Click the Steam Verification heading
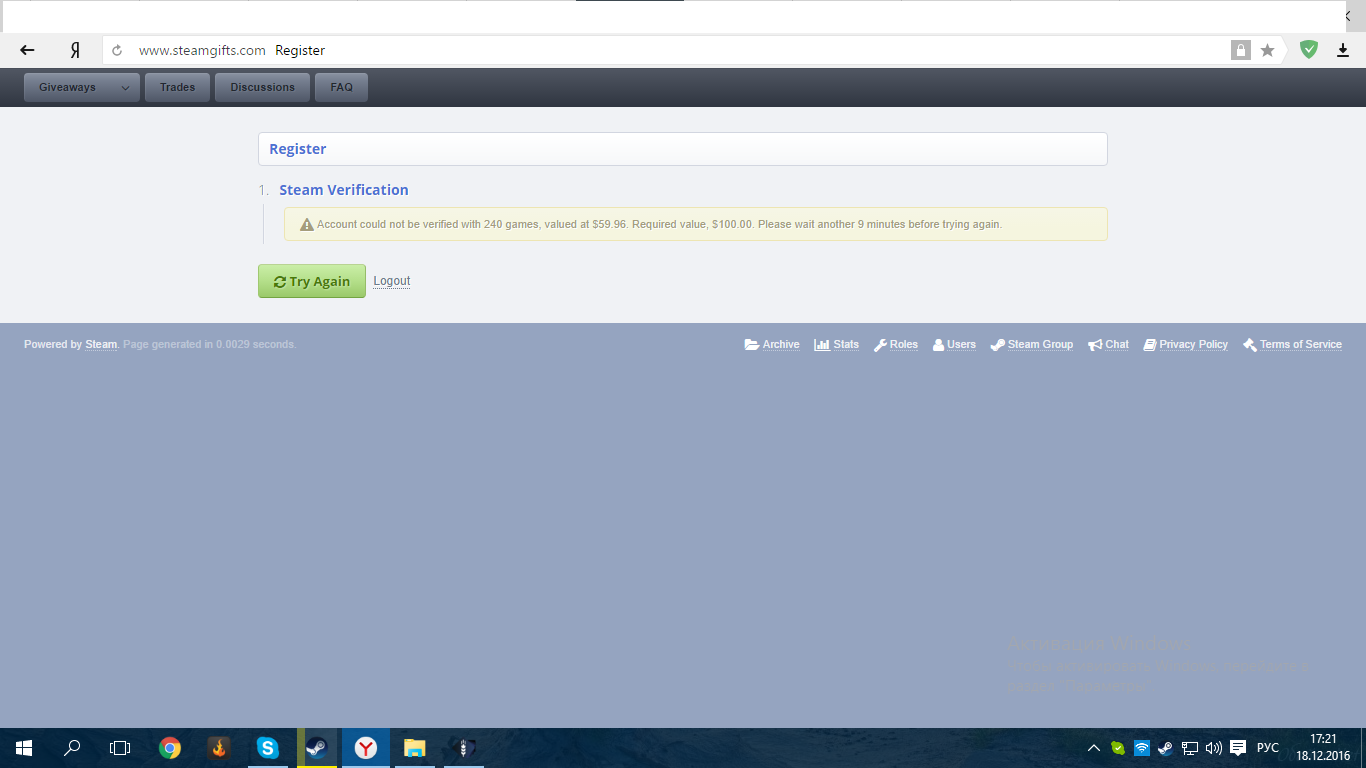Screen dimensions: 1366x768 click(344, 190)
